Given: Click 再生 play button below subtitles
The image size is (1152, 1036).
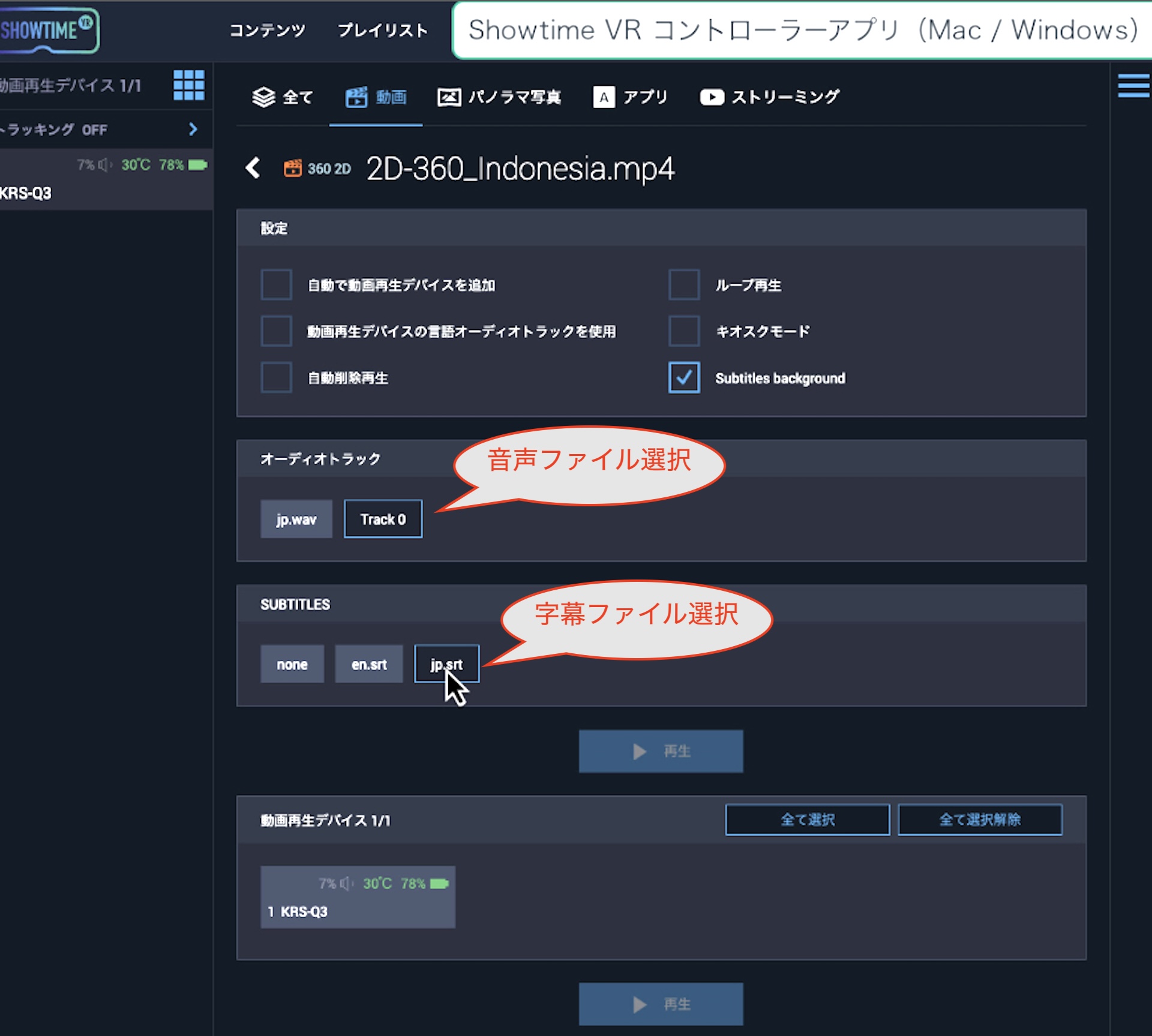Looking at the screenshot, I should [661, 751].
